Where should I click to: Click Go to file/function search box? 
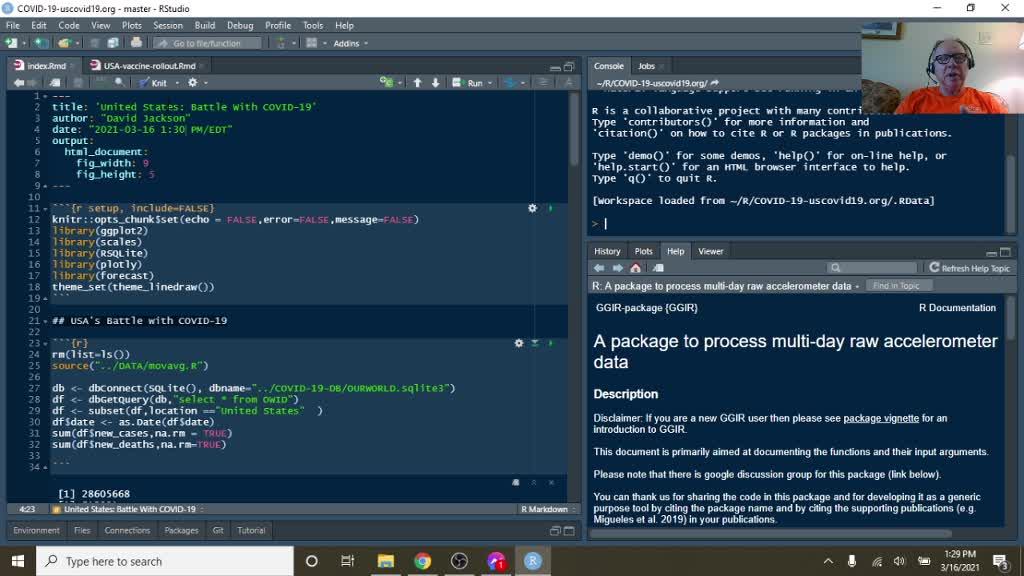point(208,43)
